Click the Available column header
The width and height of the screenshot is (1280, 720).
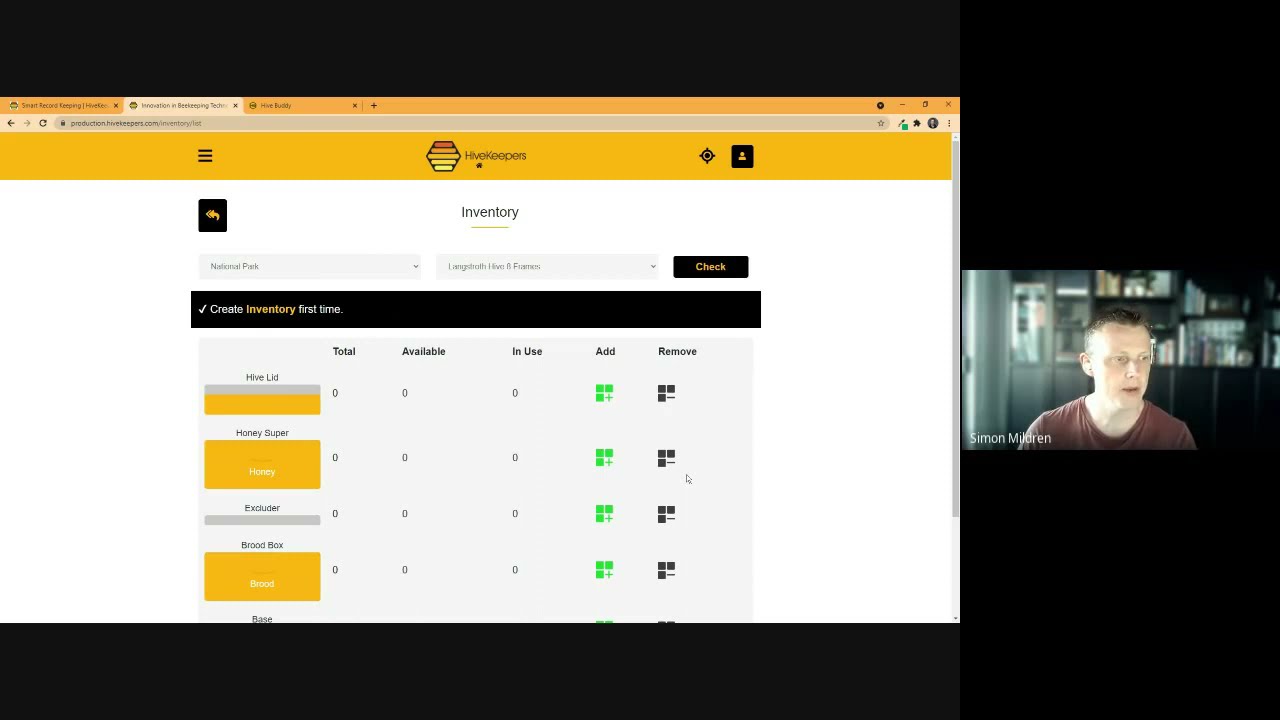(423, 351)
